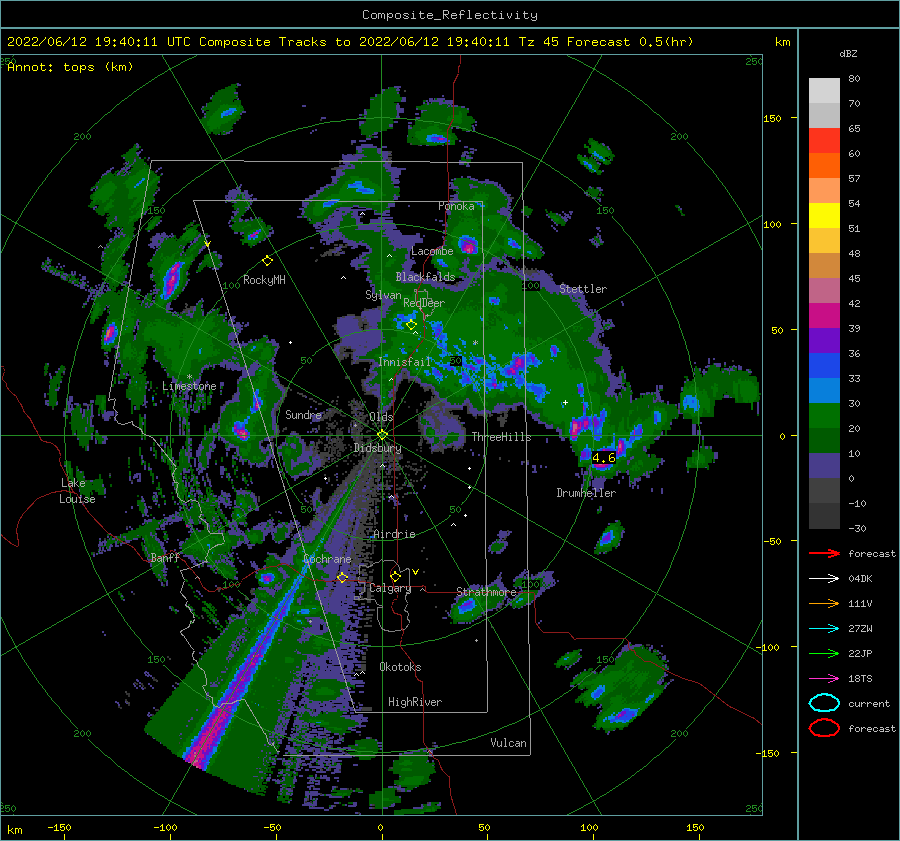This screenshot has width=900, height=841.
Task: Click the Vulcan town label
Action: 508,743
